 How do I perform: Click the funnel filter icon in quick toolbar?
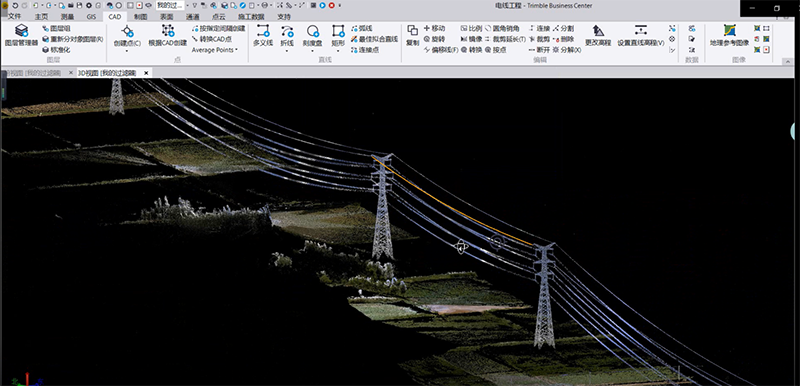(x=194, y=6)
